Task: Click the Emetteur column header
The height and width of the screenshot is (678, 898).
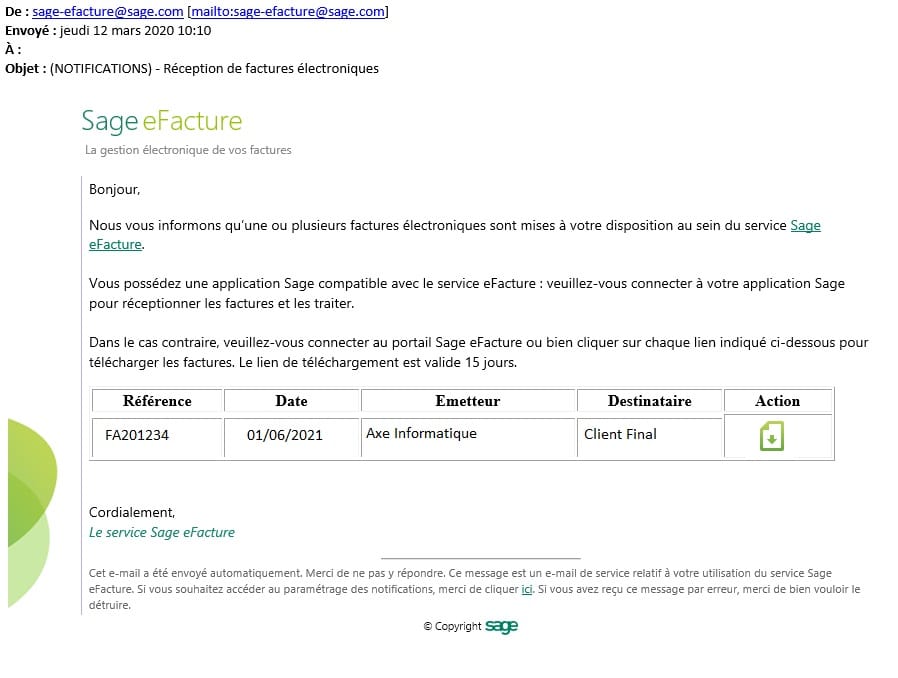Action: pos(467,401)
